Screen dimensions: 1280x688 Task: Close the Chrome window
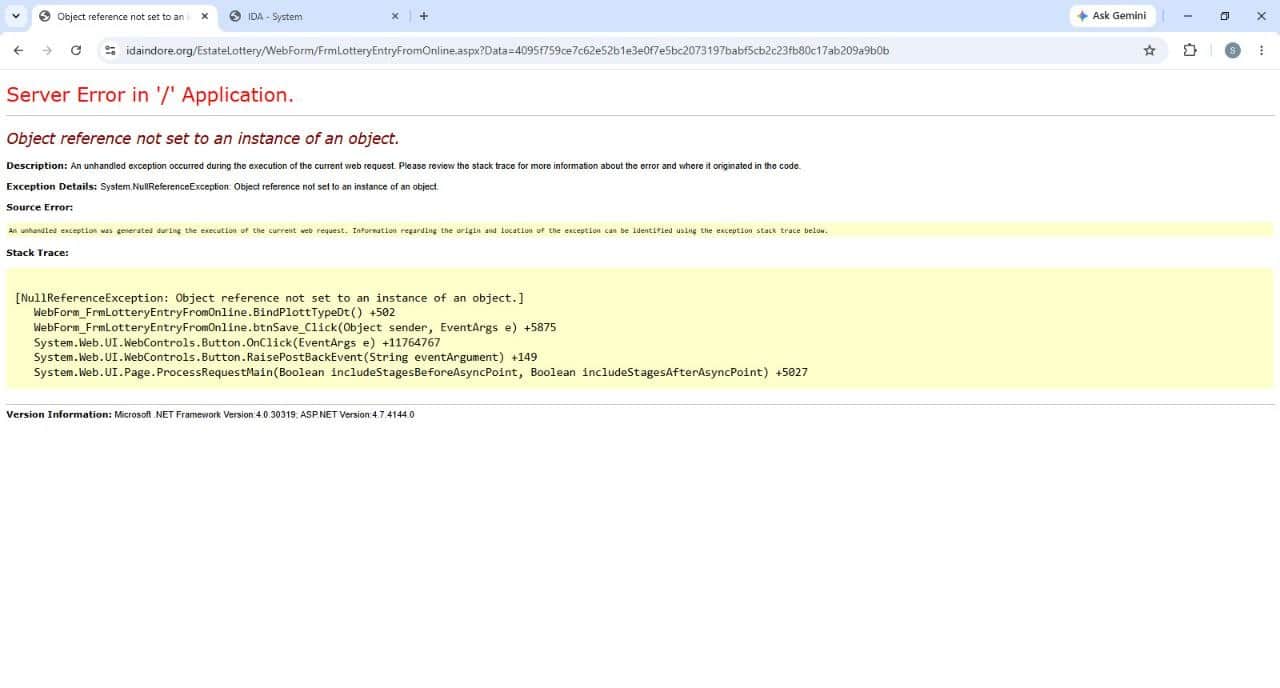click(1261, 16)
